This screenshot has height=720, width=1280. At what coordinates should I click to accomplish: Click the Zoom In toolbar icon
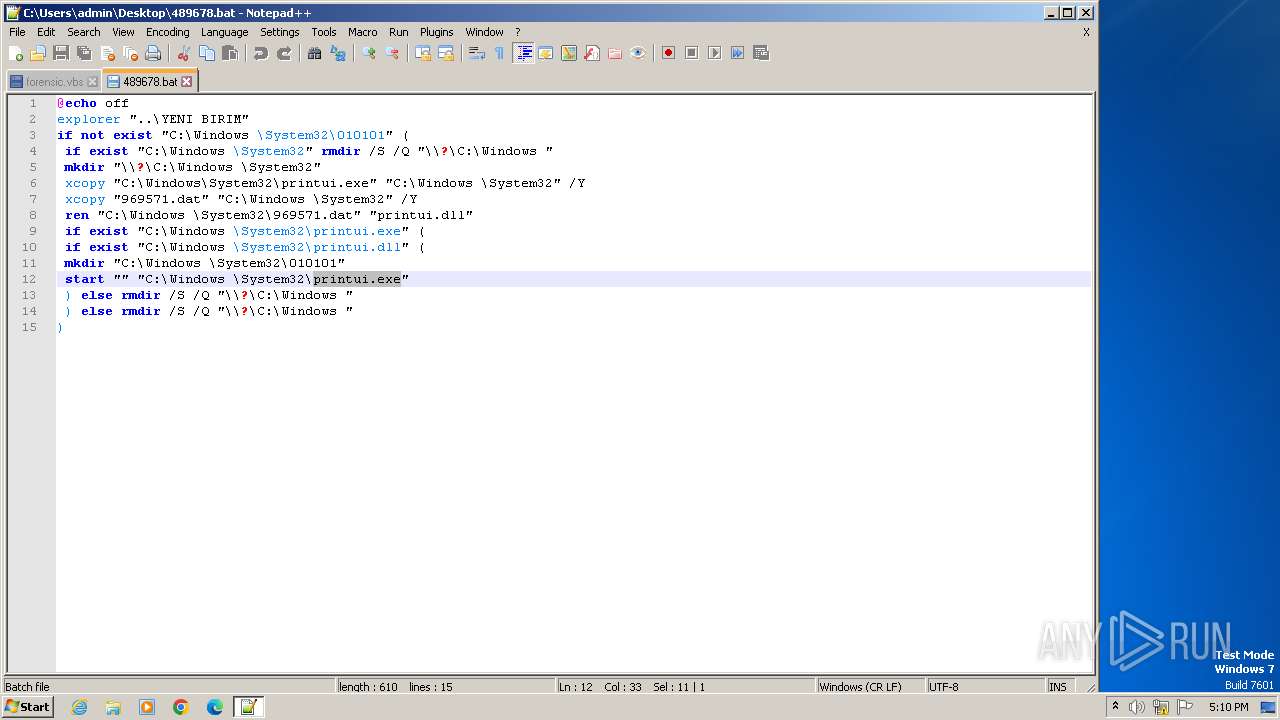pyautogui.click(x=369, y=53)
